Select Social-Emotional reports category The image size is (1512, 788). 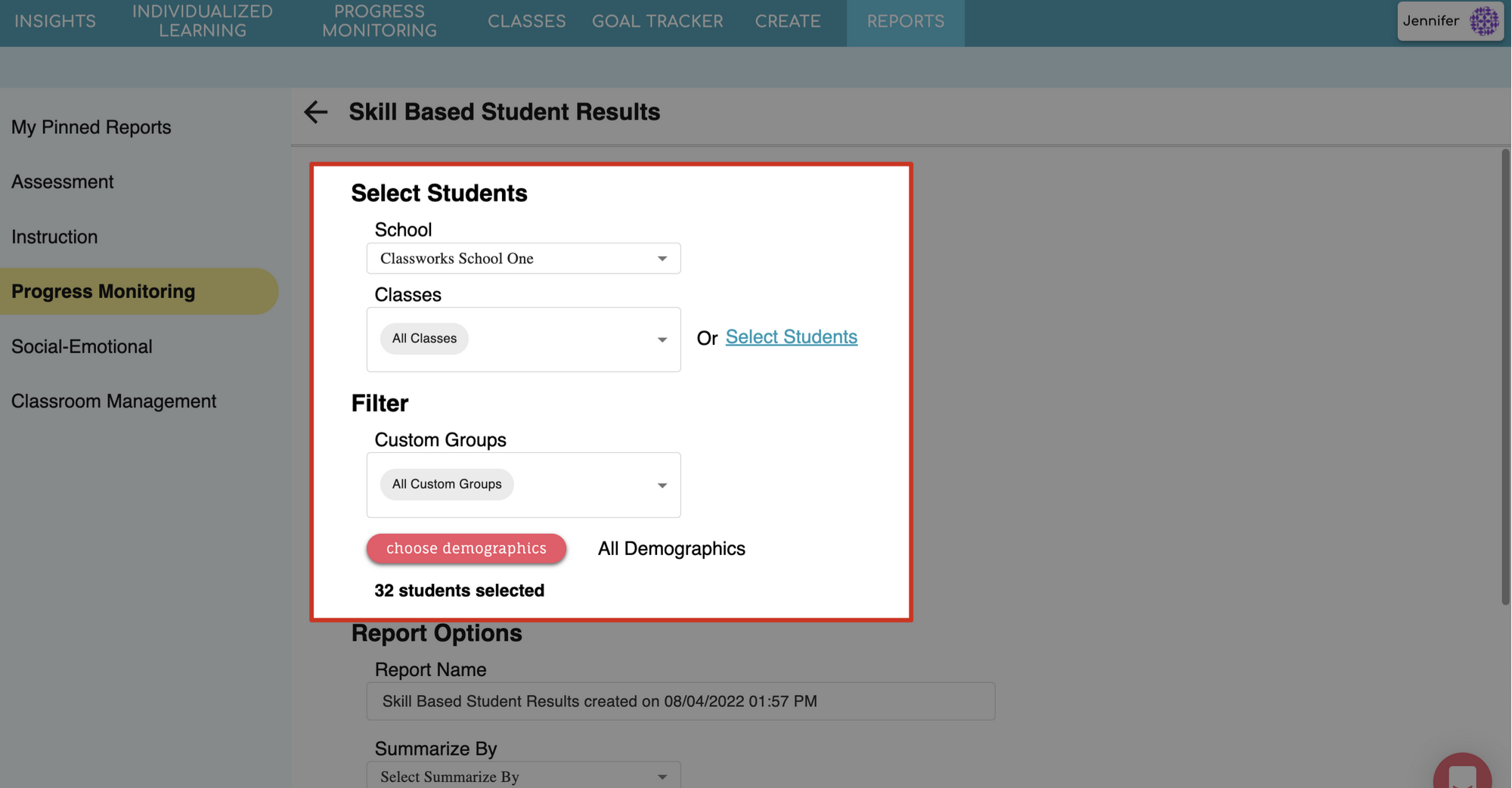[x=82, y=346]
